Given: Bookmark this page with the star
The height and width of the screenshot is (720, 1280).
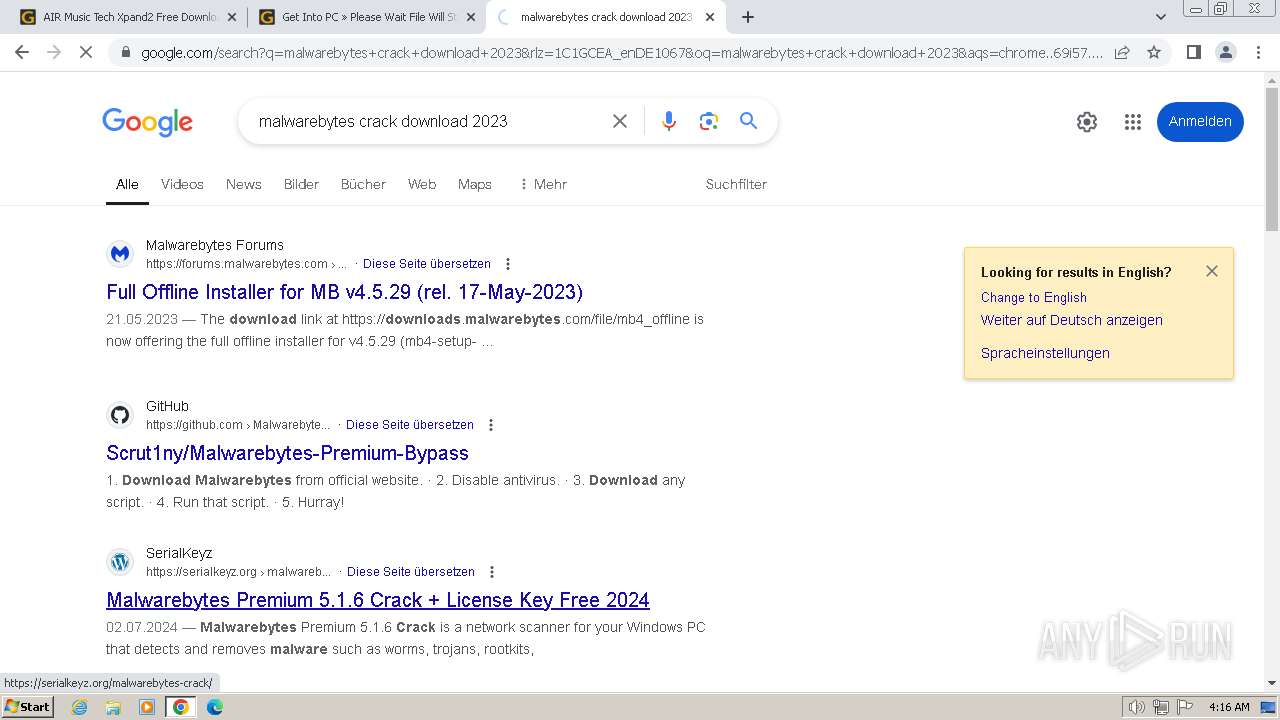Looking at the screenshot, I should tap(1154, 52).
